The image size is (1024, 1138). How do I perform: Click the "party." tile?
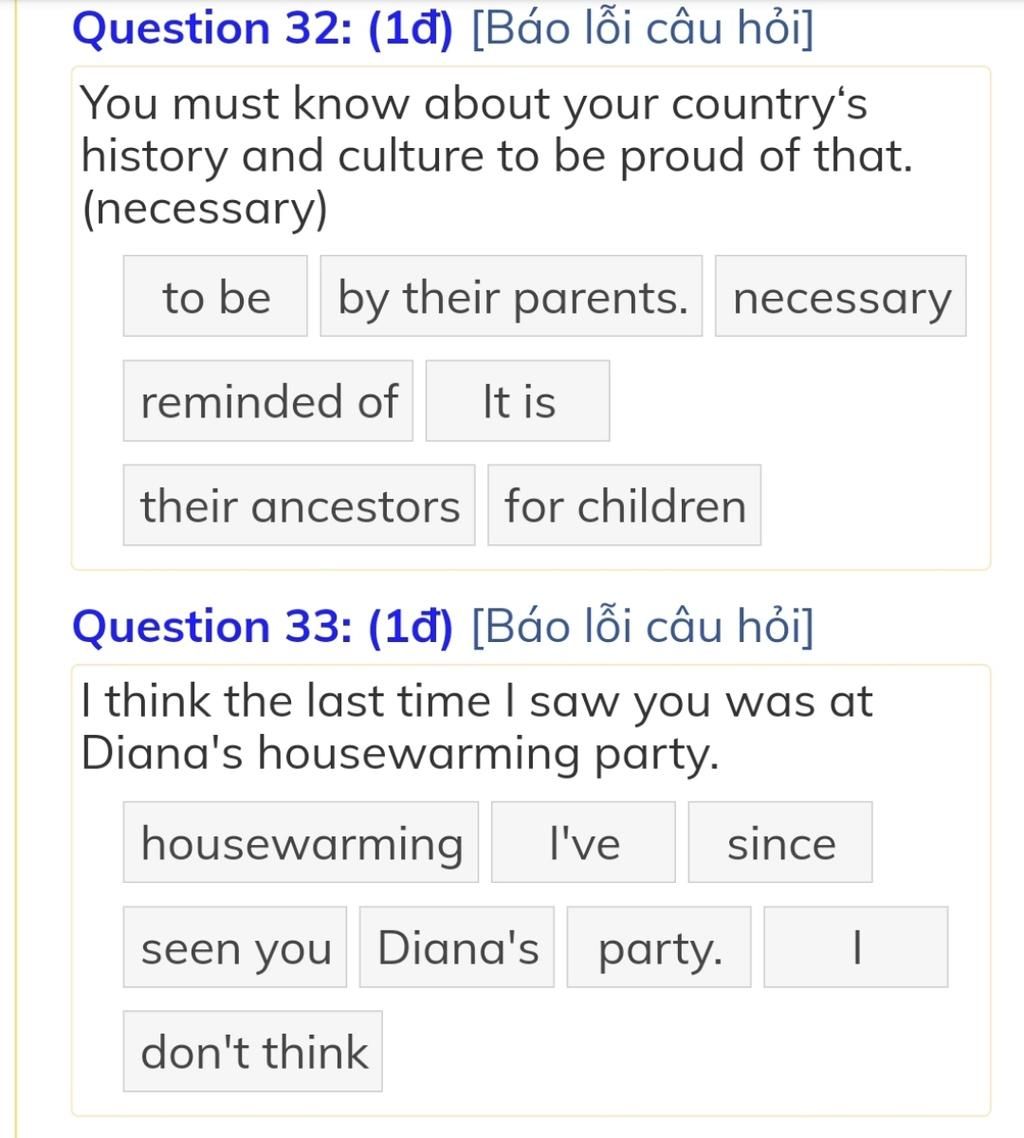pyautogui.click(x=659, y=947)
